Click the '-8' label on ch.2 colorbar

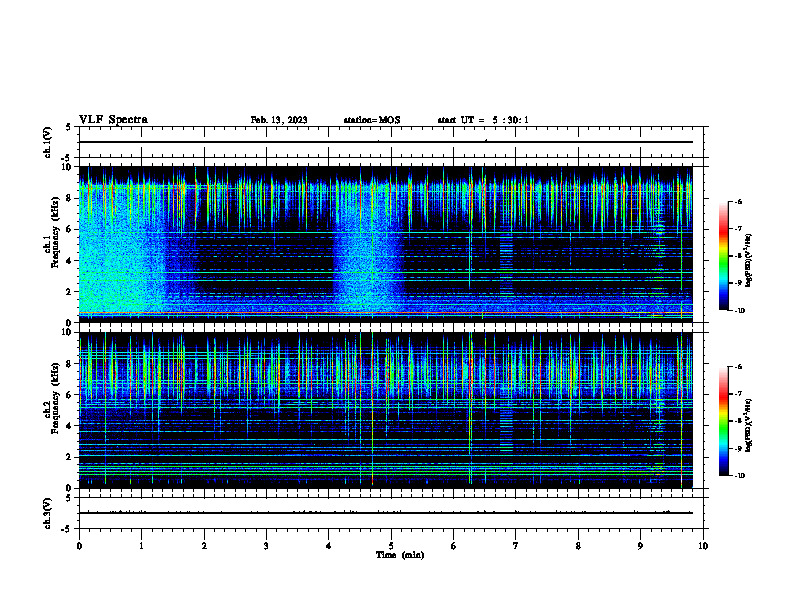[738, 421]
